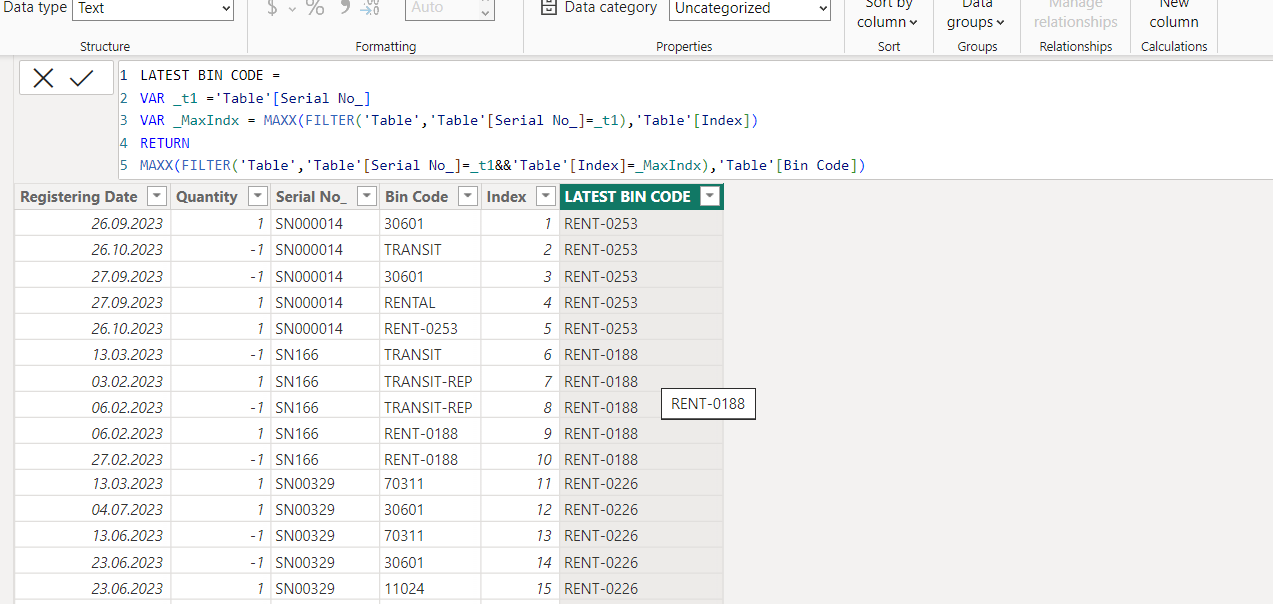Open the Data category dropdown showing Uncategorized
Image resolution: width=1273 pixels, height=604 pixels.
[751, 8]
